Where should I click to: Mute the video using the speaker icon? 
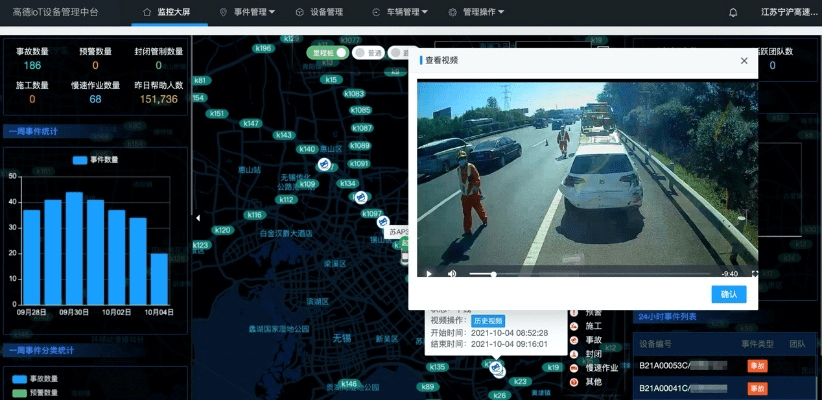(452, 273)
